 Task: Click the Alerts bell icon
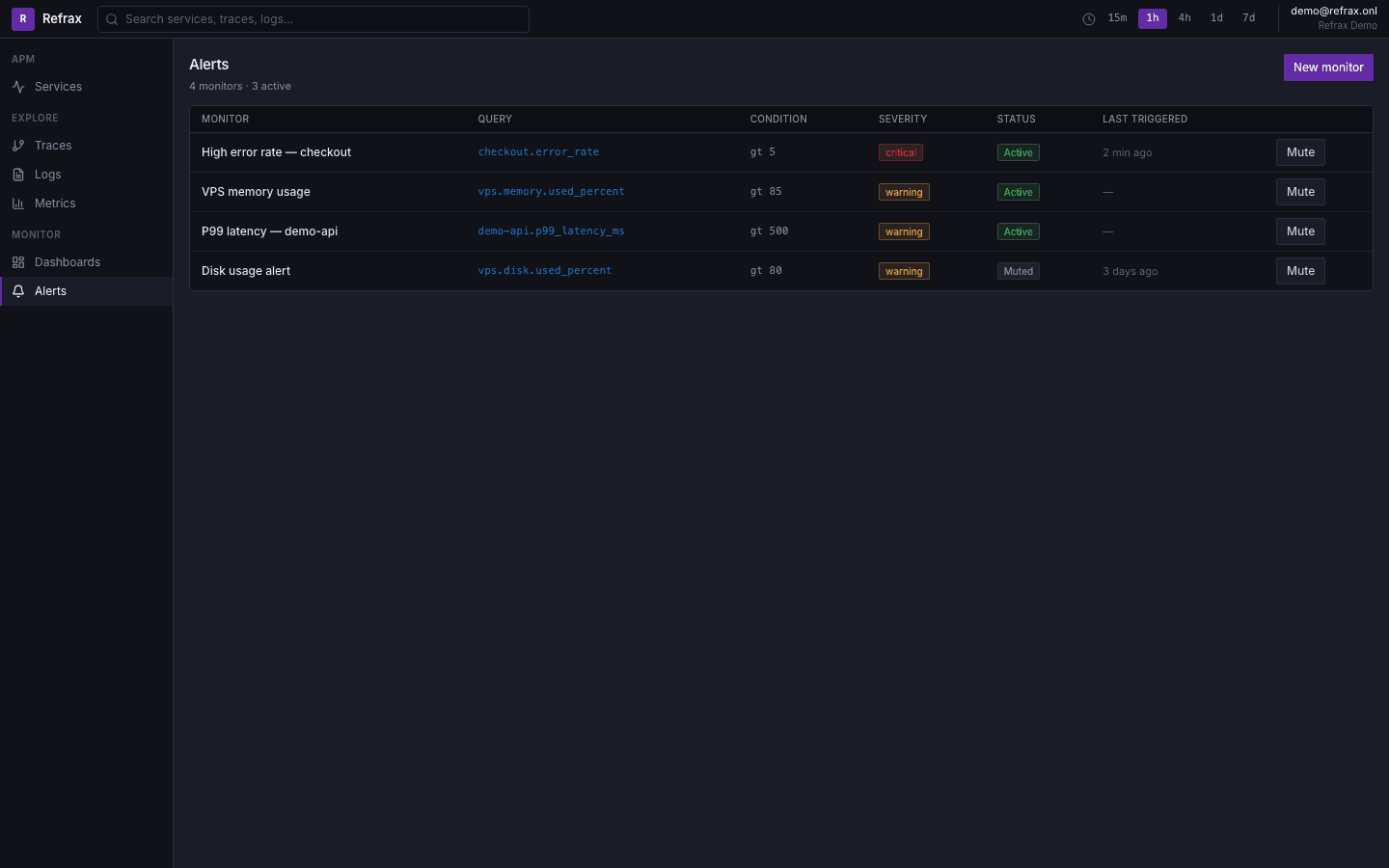point(18,291)
